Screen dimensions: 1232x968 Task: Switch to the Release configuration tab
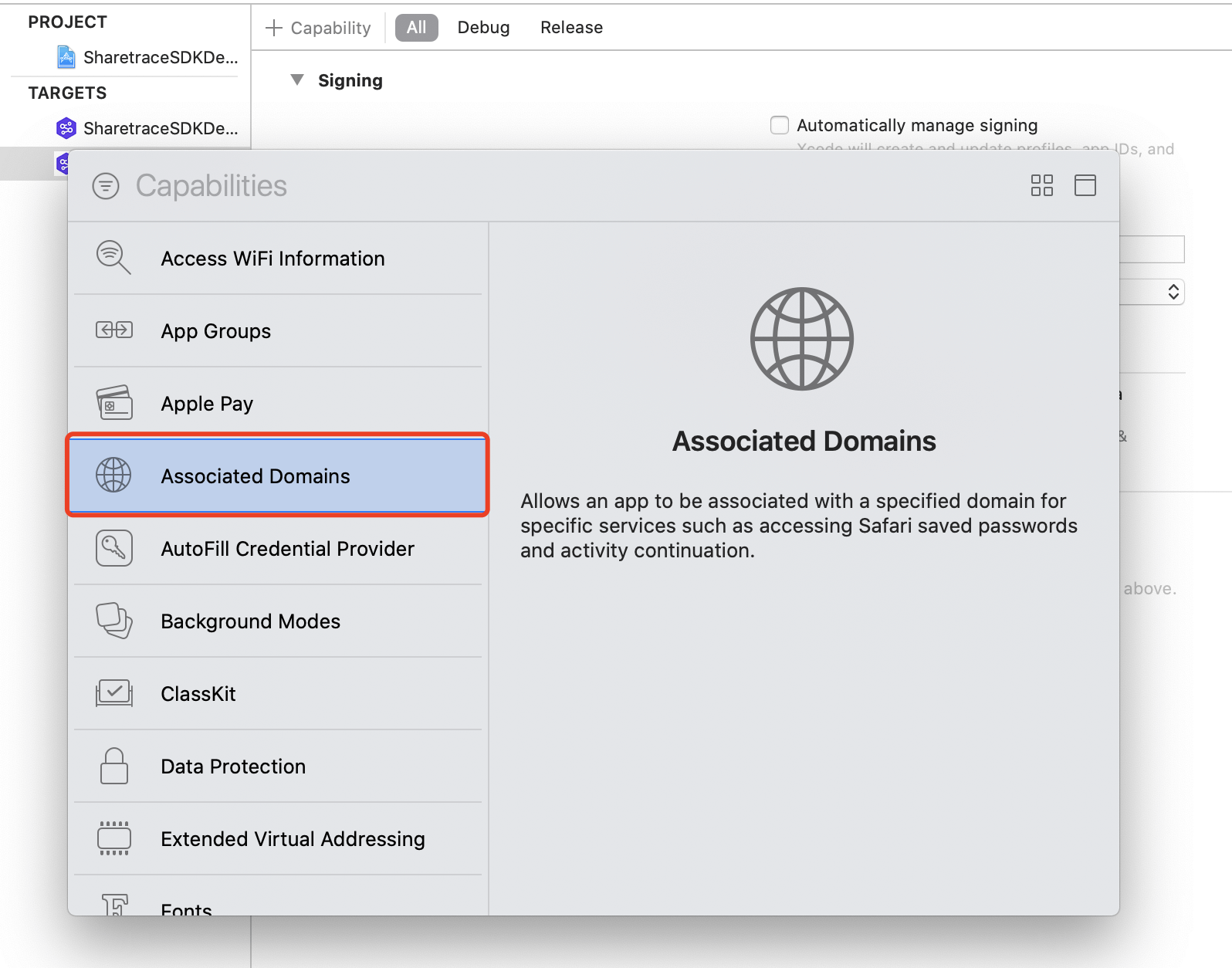coord(571,28)
